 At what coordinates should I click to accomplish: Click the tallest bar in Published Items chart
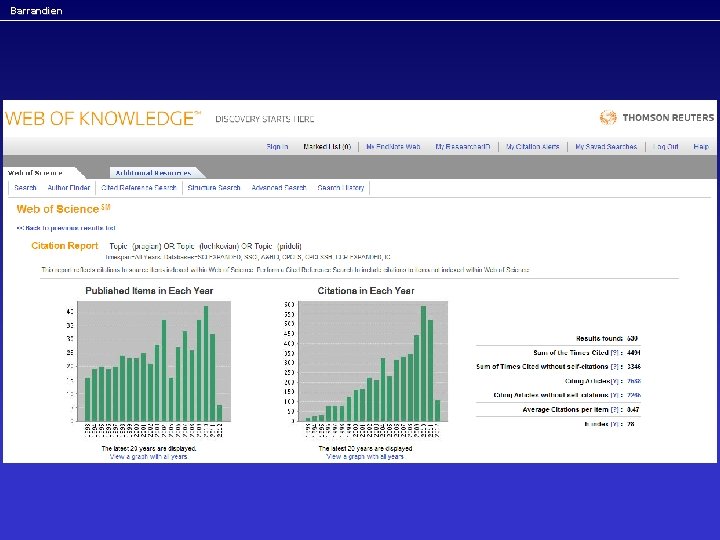pos(206,363)
